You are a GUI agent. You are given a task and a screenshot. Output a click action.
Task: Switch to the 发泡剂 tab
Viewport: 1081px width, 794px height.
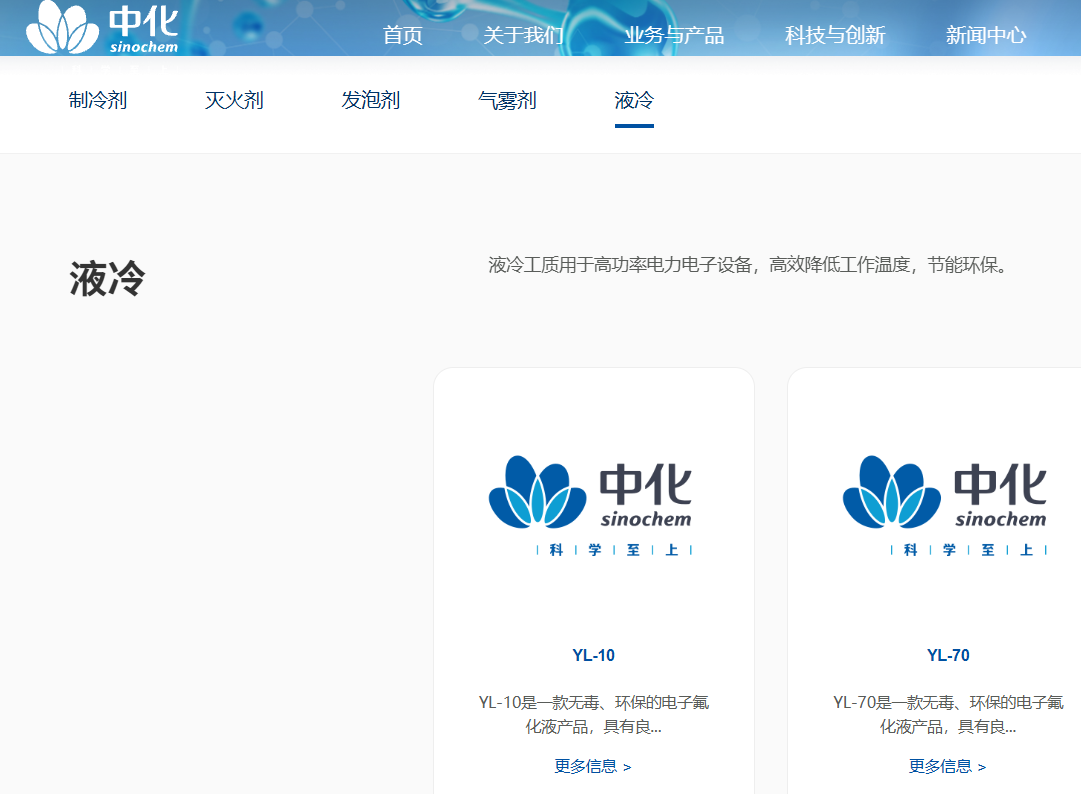click(371, 101)
